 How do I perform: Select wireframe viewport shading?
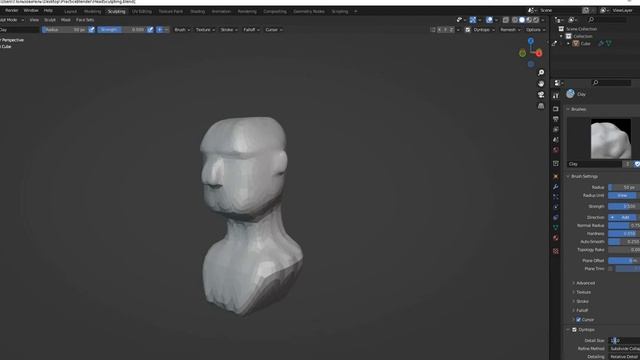(515, 20)
